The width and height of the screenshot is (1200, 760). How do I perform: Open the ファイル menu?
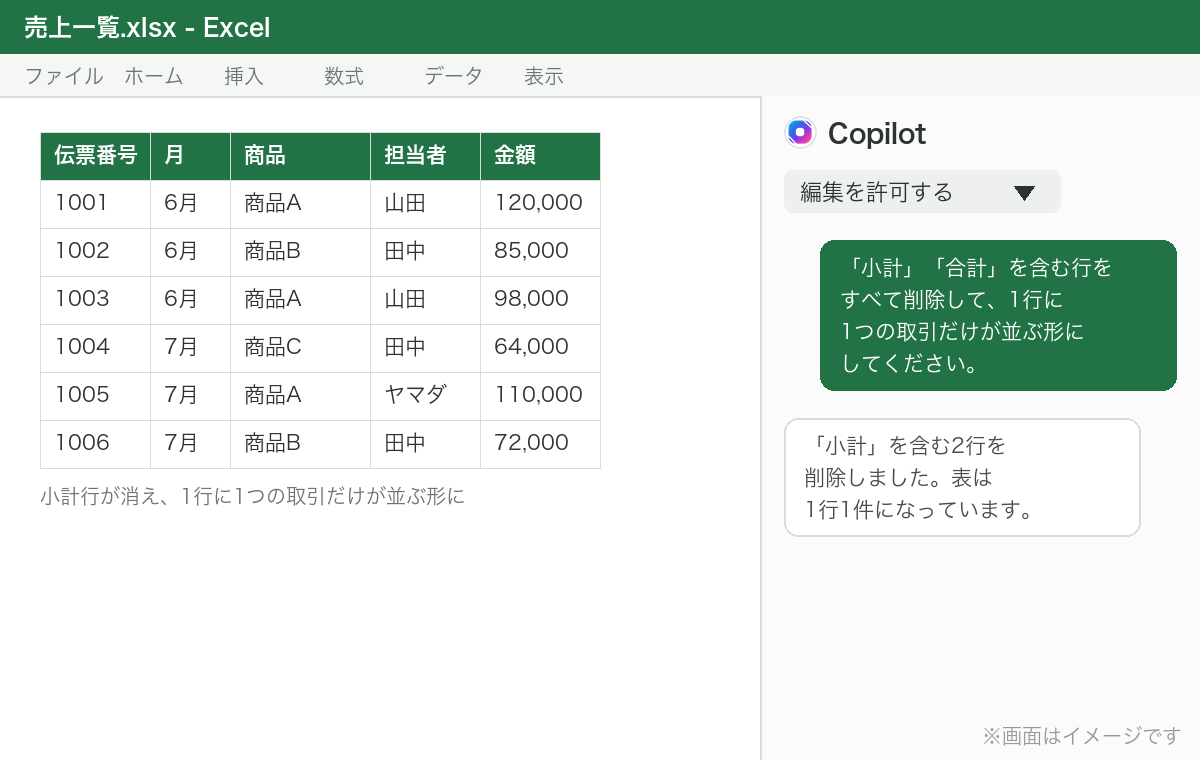[64, 76]
